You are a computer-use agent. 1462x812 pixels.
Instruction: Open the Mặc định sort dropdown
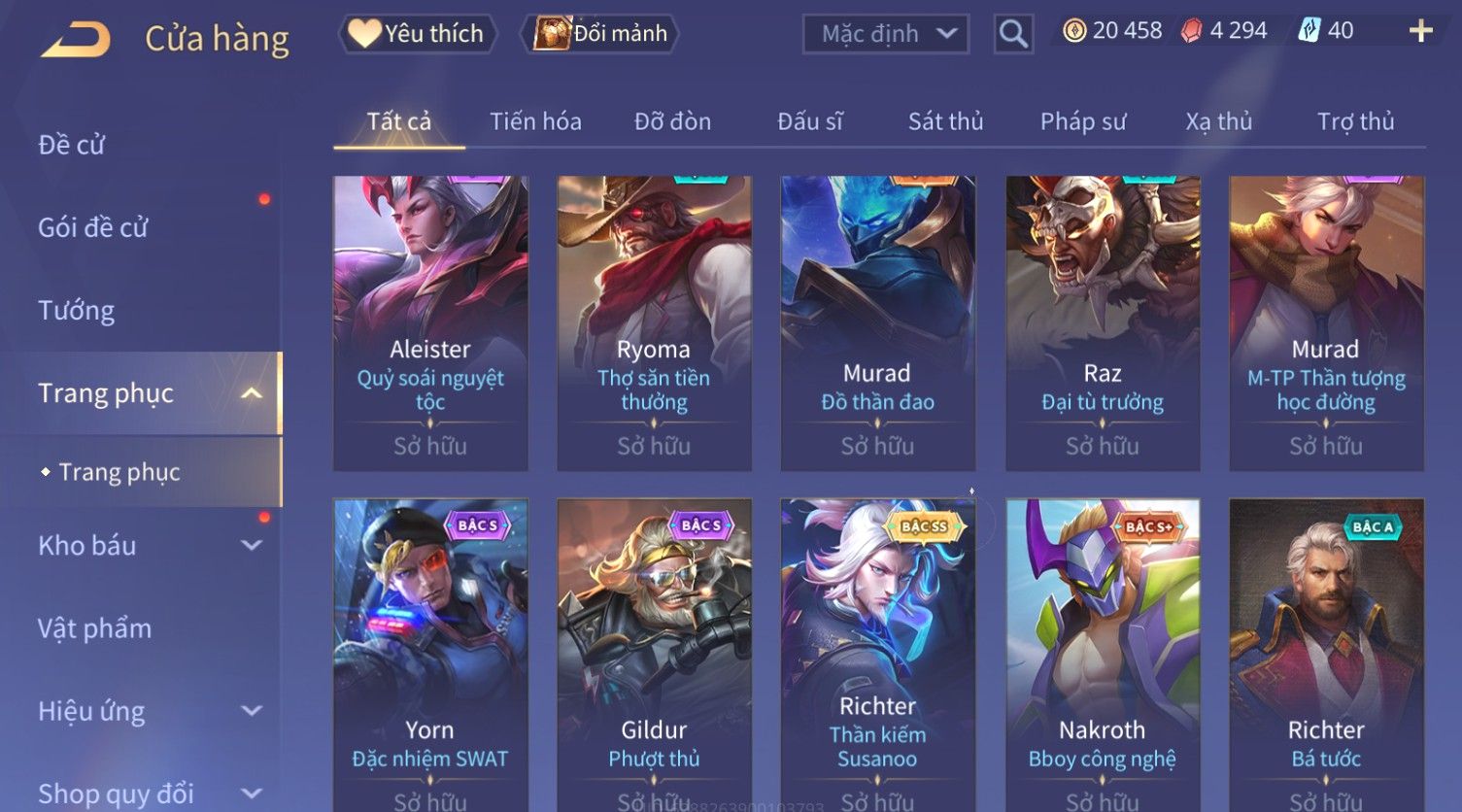(886, 34)
